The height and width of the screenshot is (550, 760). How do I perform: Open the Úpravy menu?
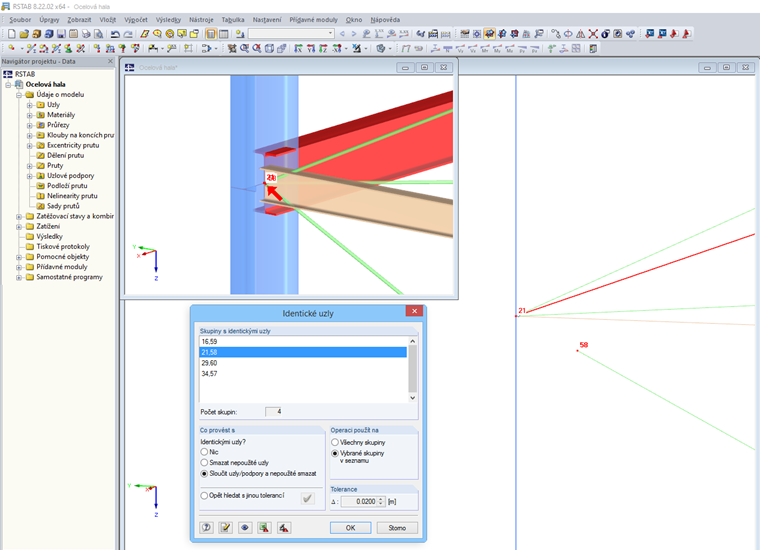click(49, 20)
